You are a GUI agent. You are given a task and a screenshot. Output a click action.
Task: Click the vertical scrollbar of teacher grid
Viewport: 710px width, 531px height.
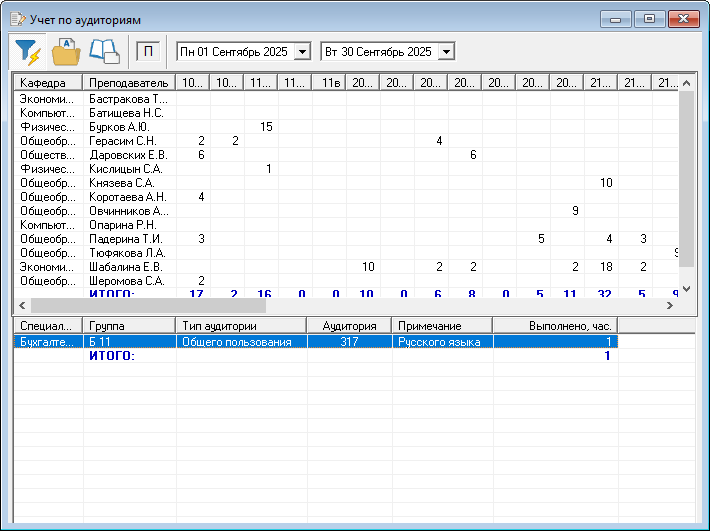coord(686,180)
